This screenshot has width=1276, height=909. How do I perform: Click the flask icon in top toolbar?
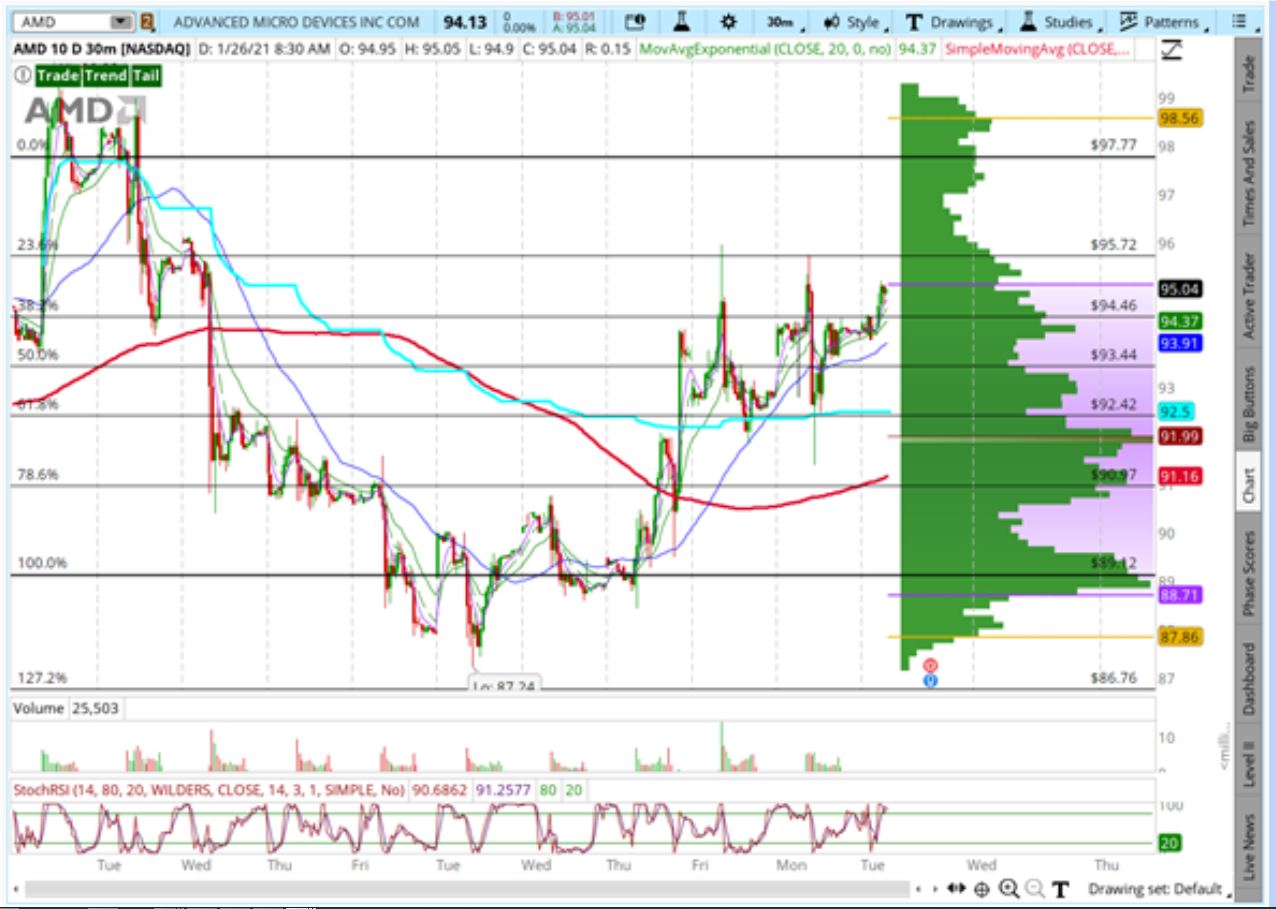coord(682,22)
